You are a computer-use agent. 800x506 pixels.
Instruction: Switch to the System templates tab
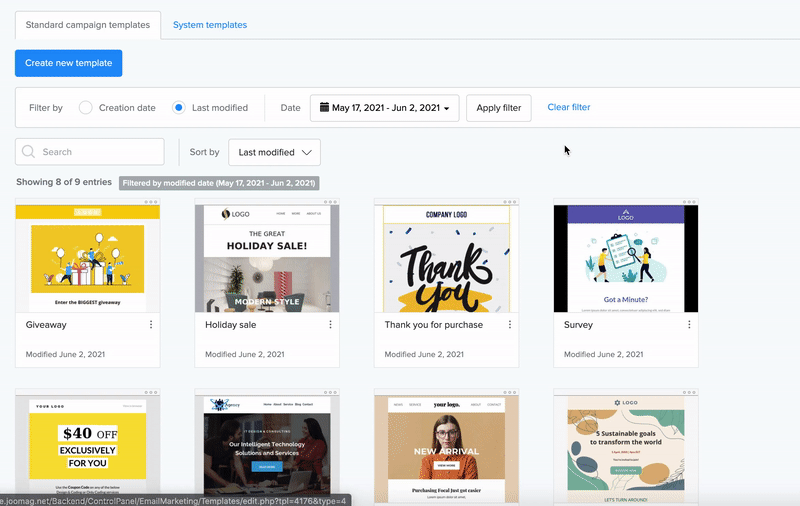tap(209, 24)
